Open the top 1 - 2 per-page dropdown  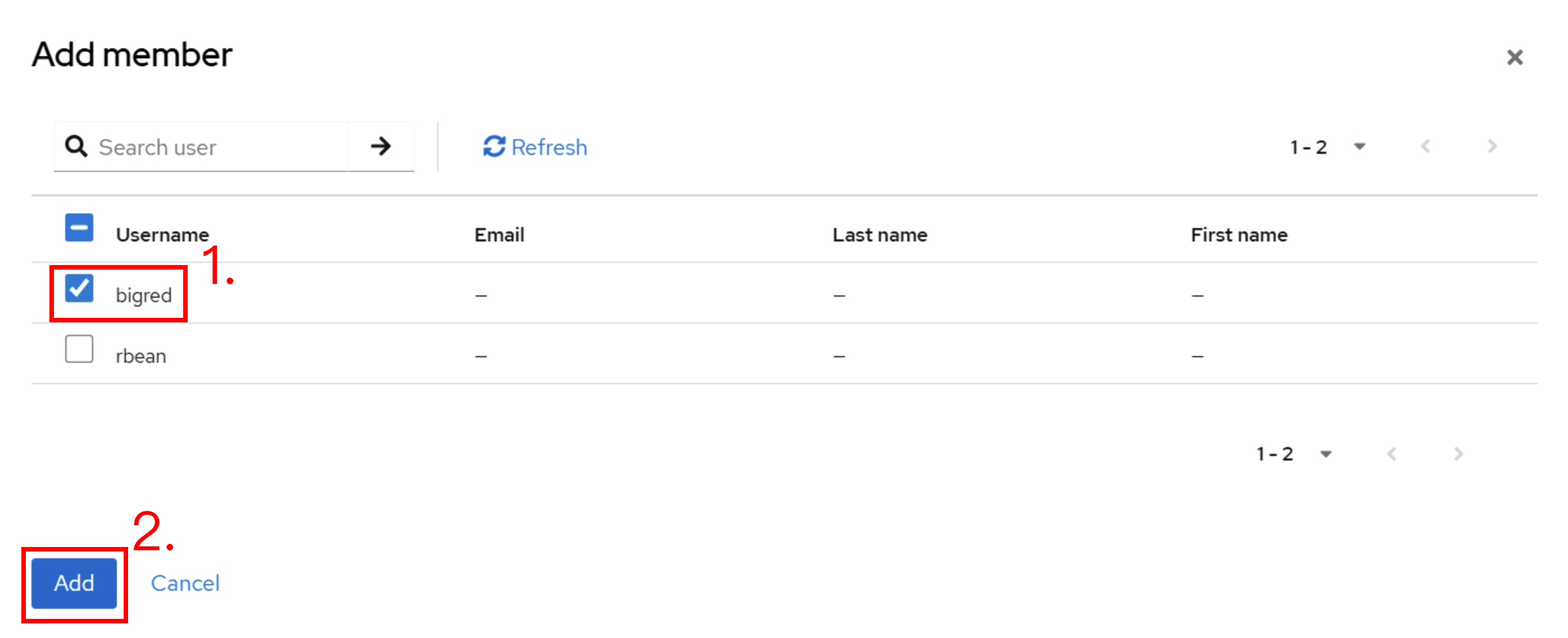click(1328, 147)
